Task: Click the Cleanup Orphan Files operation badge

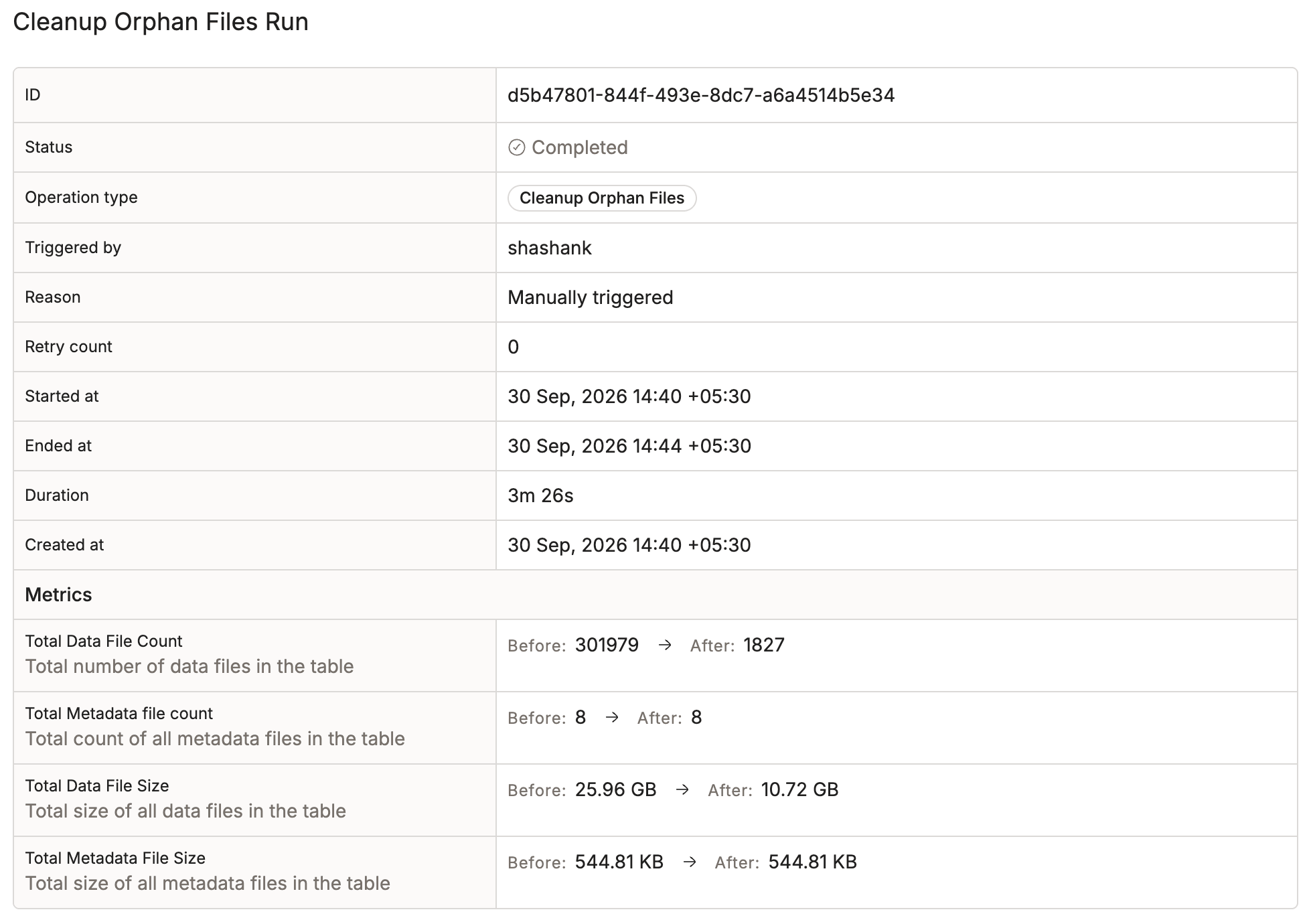Action: coord(602,198)
